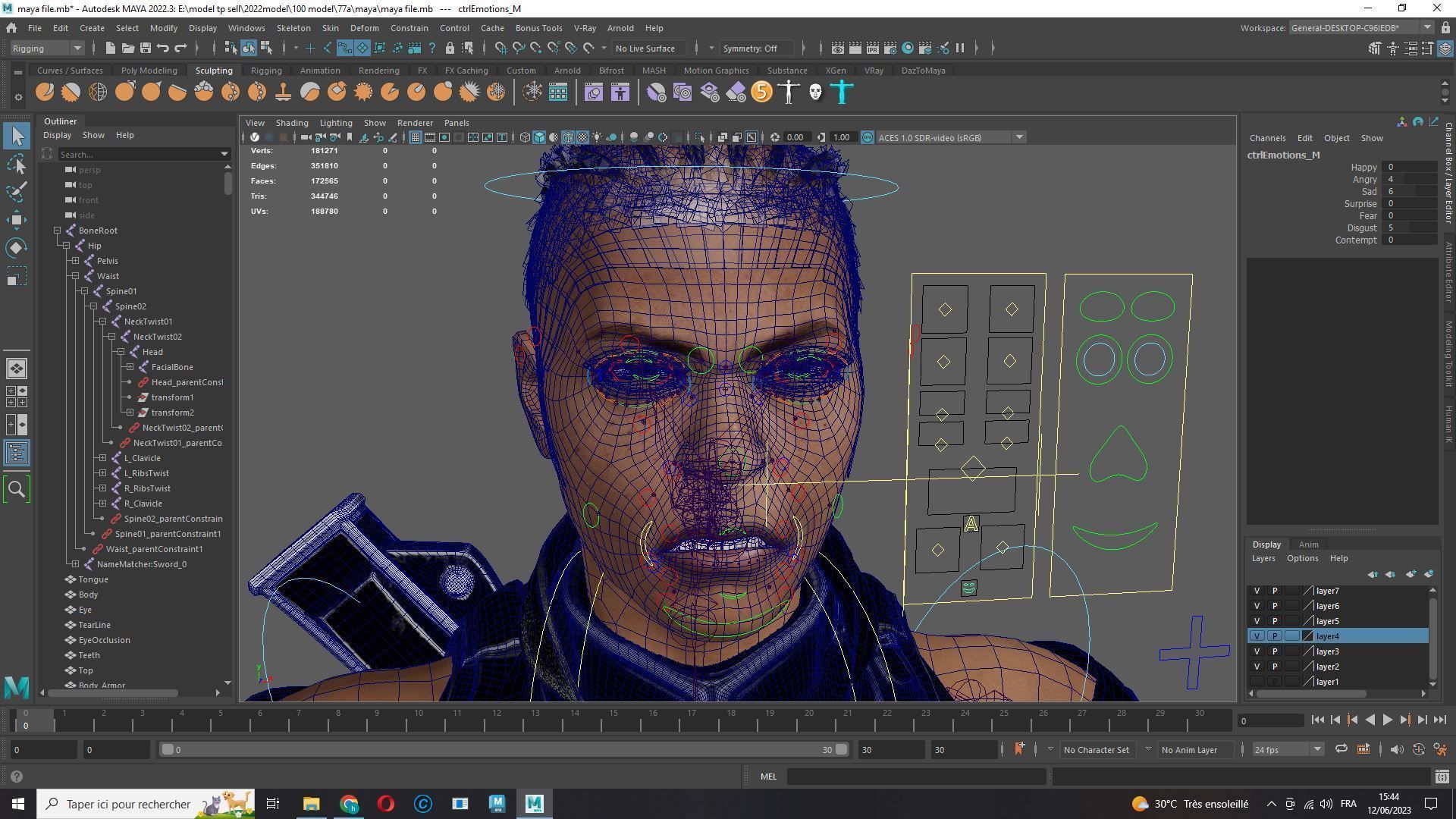1456x819 pixels.
Task: Expand the L_Clavicle joint in Outliner
Action: pyautogui.click(x=103, y=458)
